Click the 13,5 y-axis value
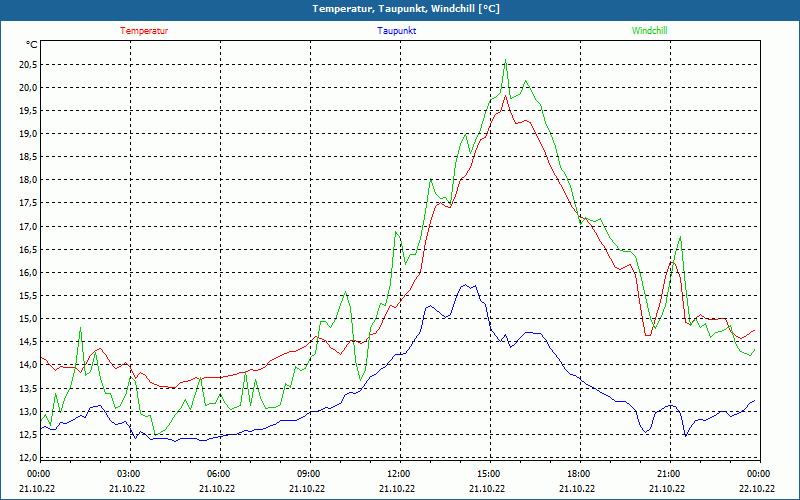800x500 pixels. (28, 389)
